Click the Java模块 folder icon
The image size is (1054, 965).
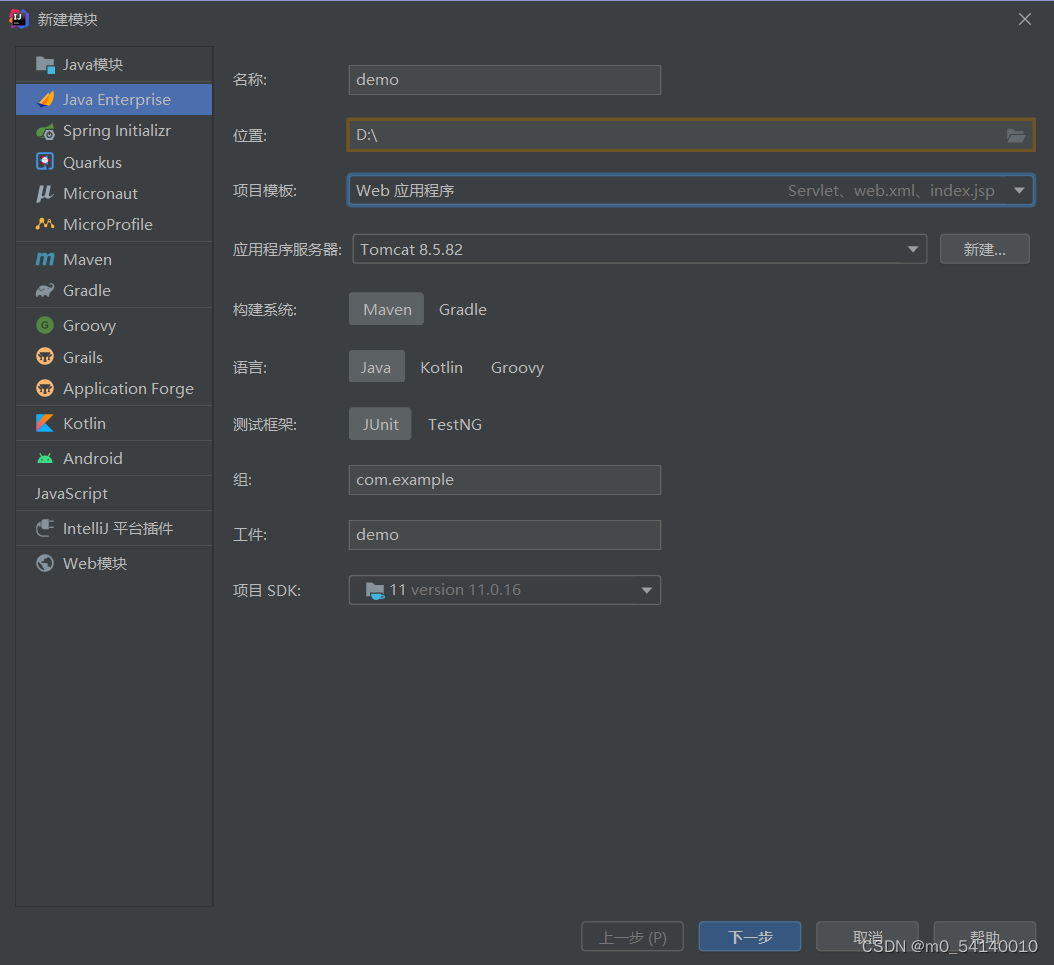tap(45, 65)
